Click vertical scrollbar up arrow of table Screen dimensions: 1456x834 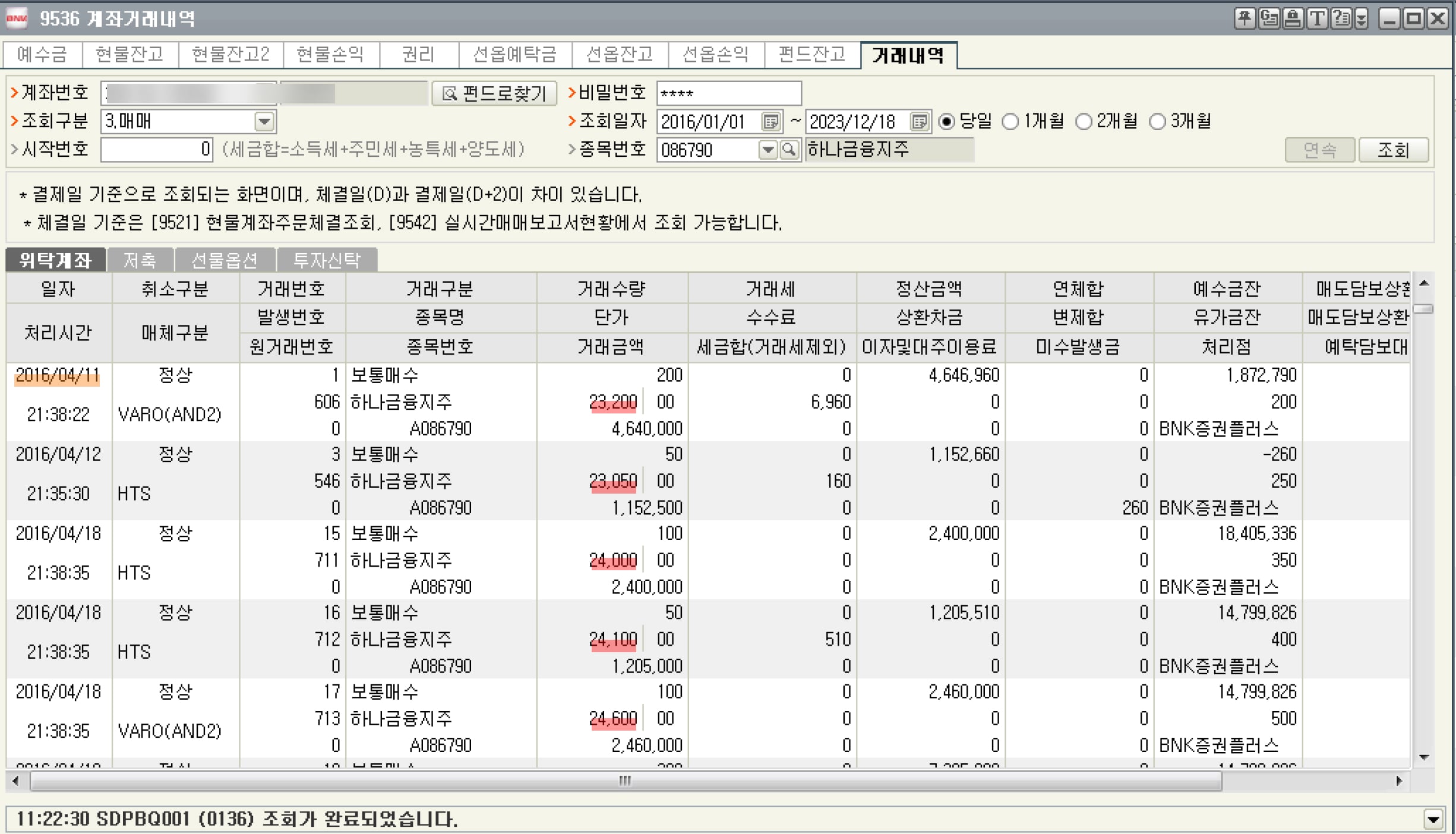pos(1423,283)
